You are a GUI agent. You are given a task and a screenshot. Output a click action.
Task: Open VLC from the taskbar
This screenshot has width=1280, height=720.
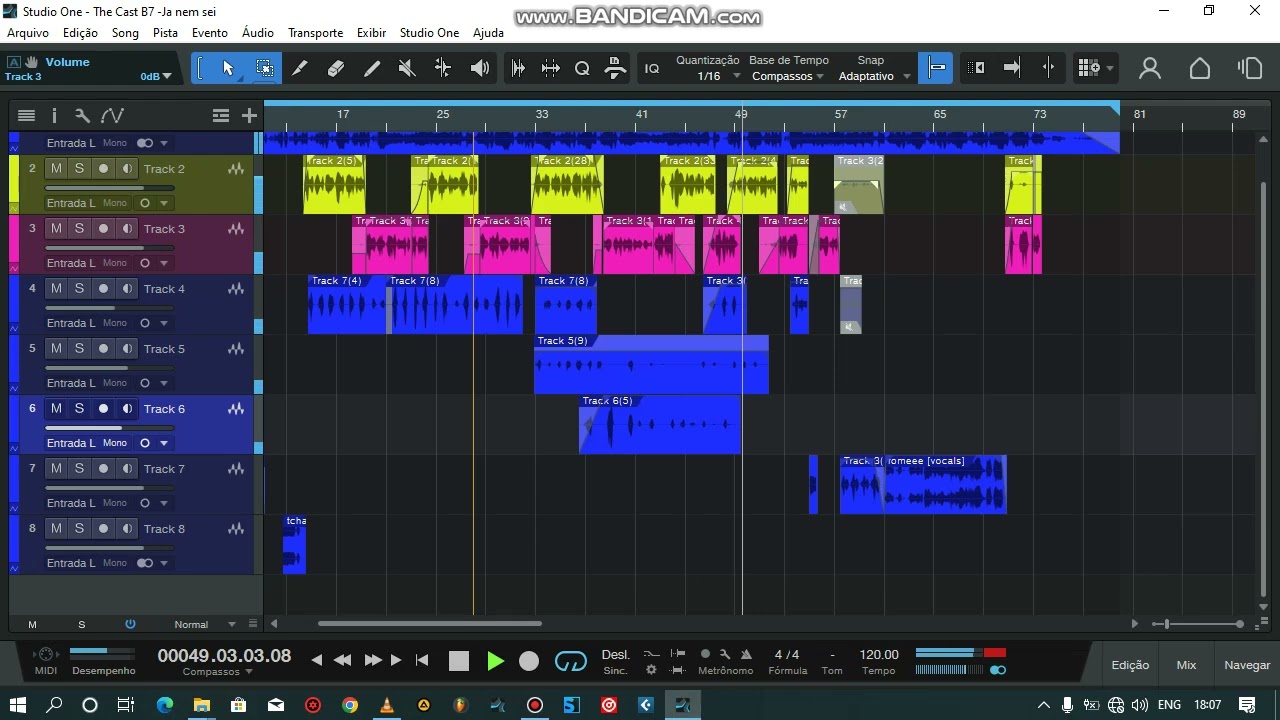[x=387, y=705]
